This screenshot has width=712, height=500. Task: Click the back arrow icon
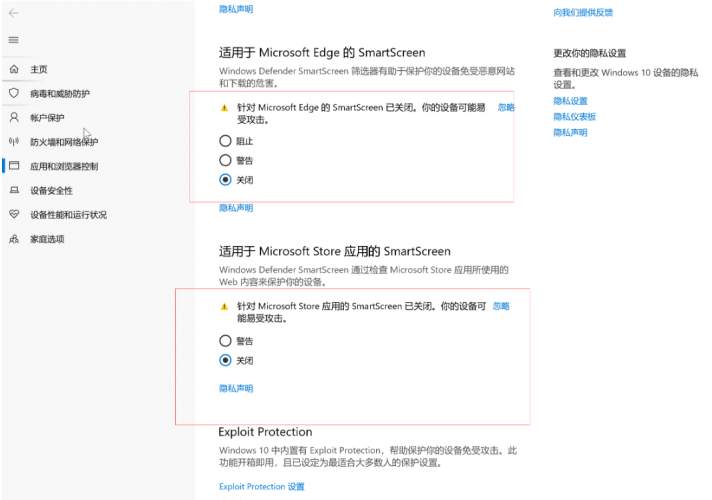click(x=14, y=13)
